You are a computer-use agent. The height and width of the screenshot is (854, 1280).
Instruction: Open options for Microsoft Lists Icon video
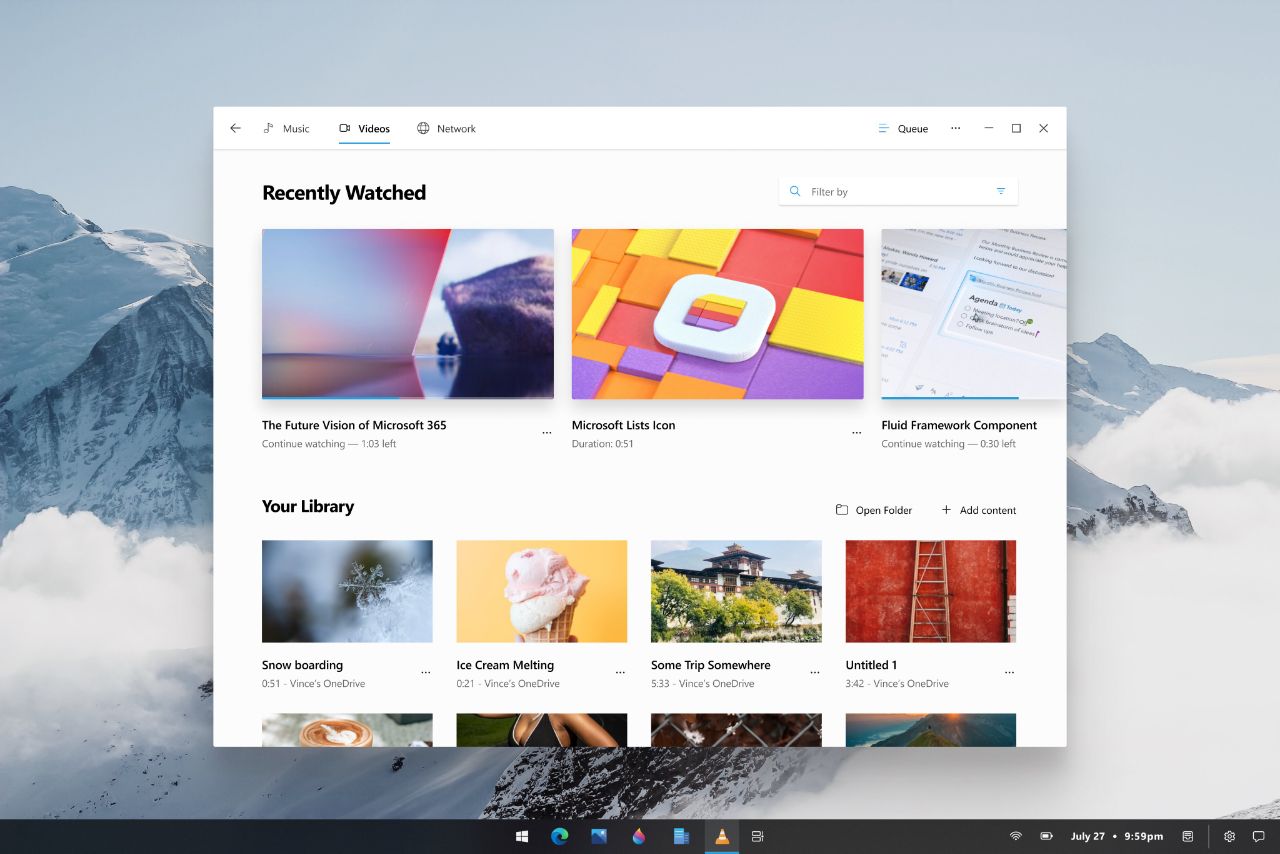tap(857, 433)
